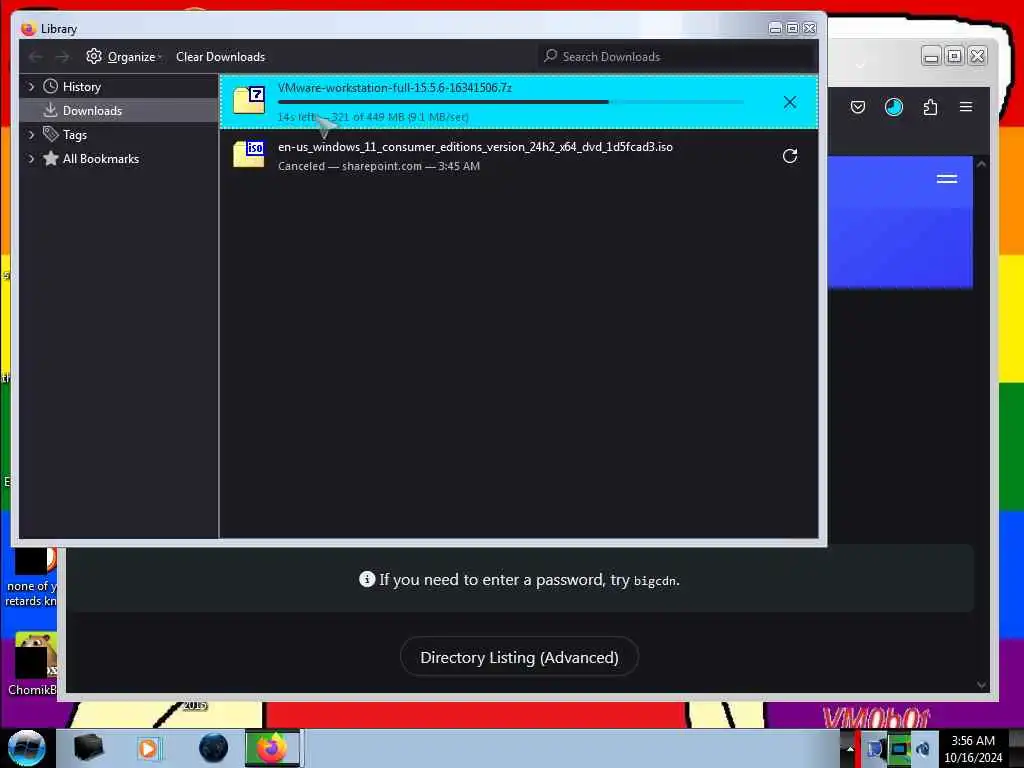Open the webpage hamburger menu
Screen dimensions: 1024x768
click(946, 179)
